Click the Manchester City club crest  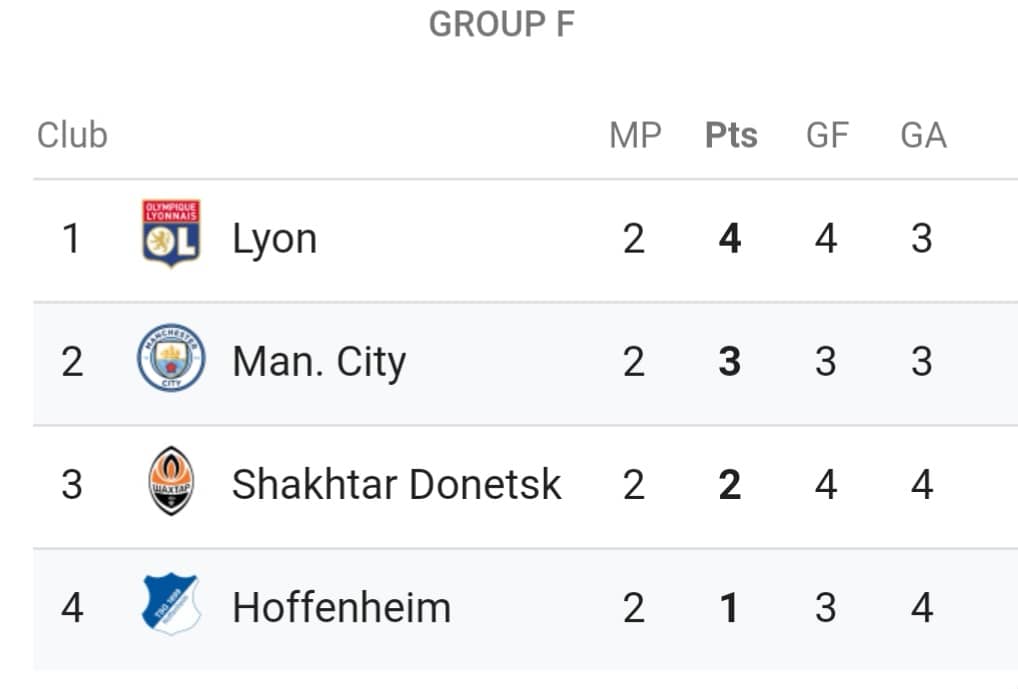point(171,358)
